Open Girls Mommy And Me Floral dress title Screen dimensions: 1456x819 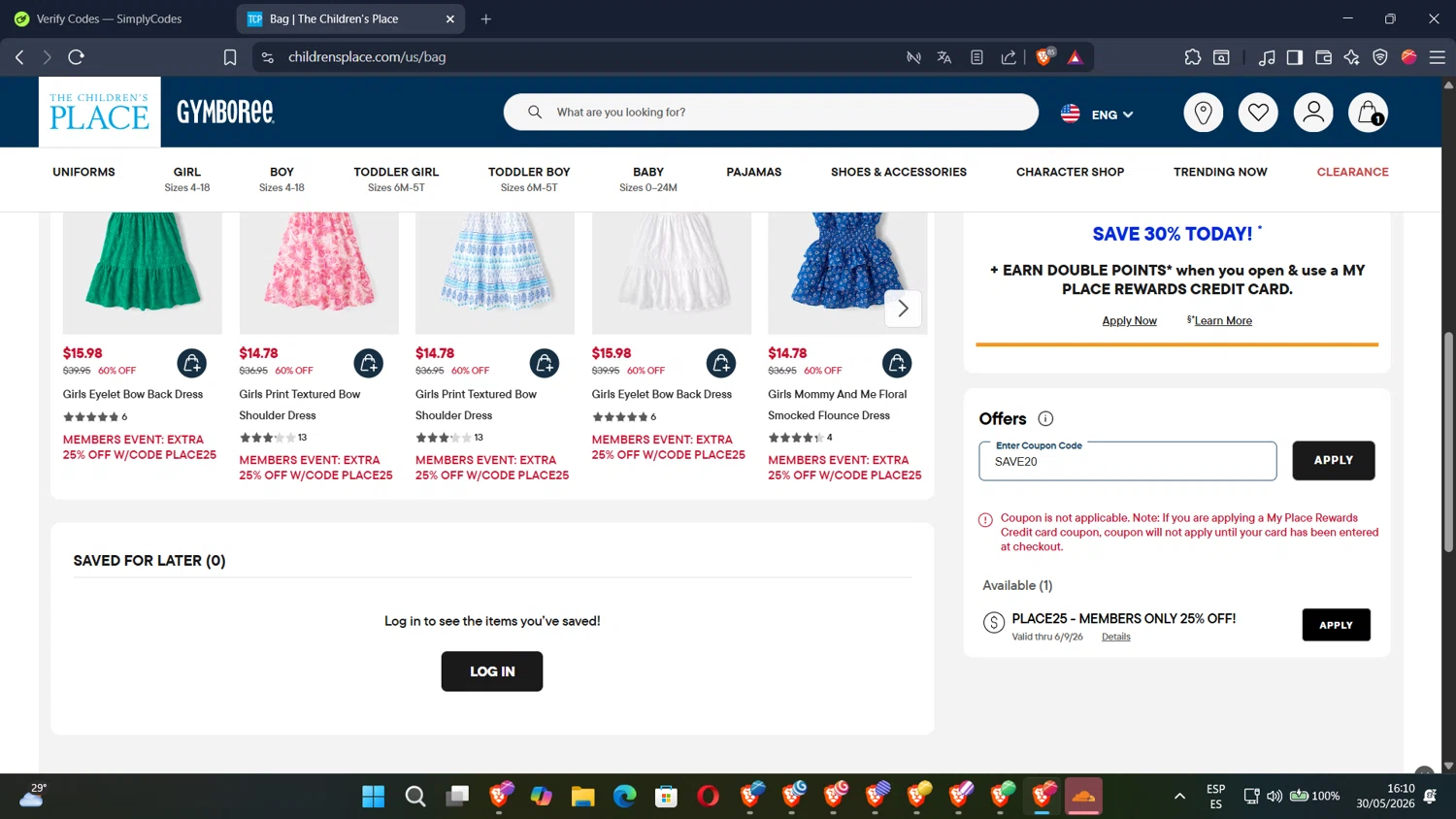(837, 405)
